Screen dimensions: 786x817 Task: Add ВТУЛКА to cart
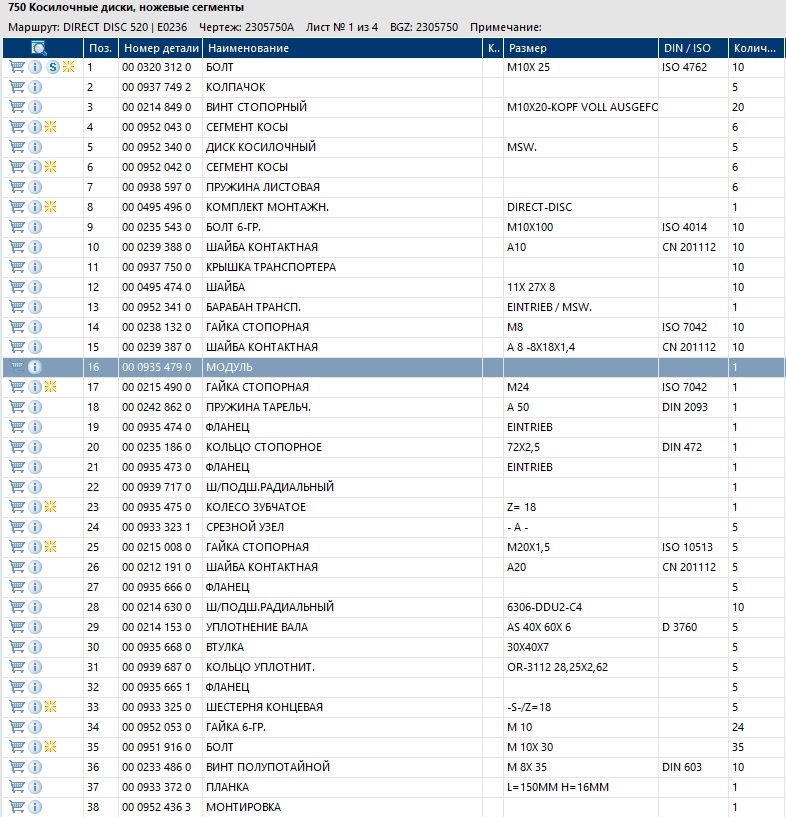point(17,647)
